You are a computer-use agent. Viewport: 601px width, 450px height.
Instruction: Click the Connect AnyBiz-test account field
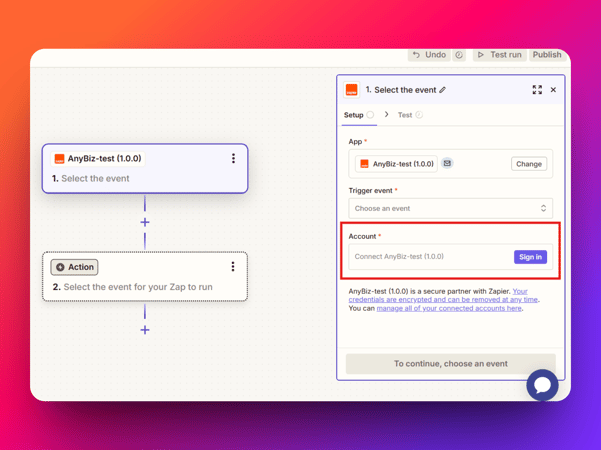click(450, 257)
